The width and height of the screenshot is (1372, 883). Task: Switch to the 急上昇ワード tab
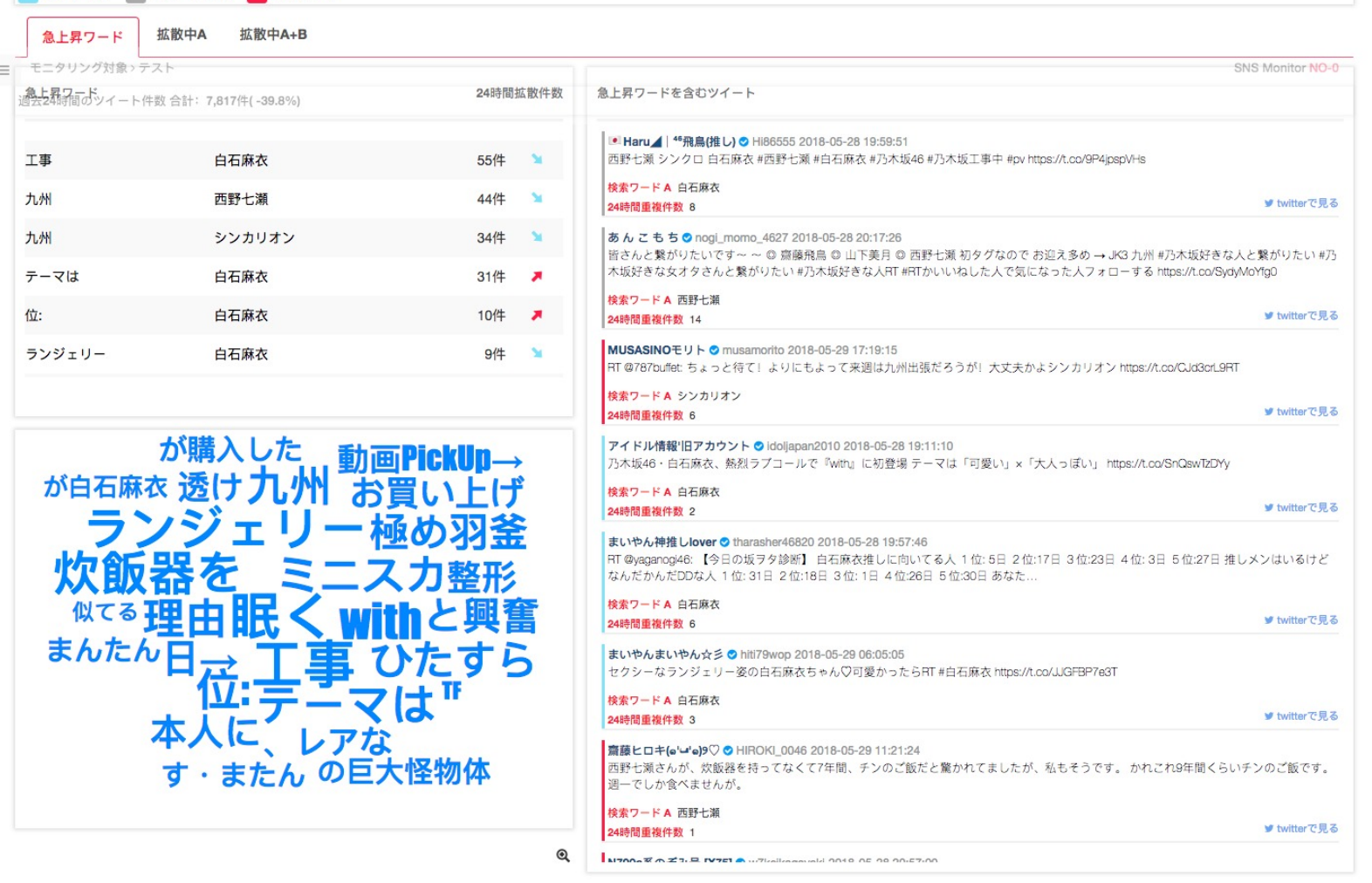coord(83,37)
